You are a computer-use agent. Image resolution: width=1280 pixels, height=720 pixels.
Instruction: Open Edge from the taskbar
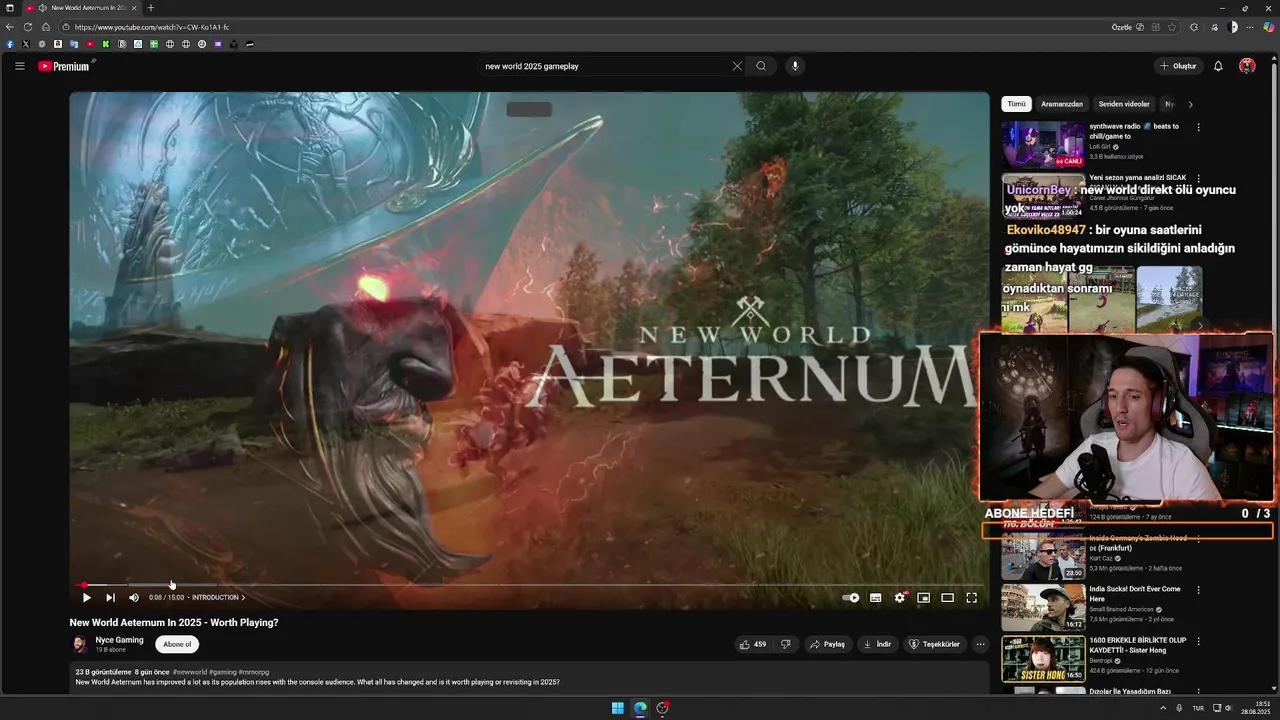640,708
